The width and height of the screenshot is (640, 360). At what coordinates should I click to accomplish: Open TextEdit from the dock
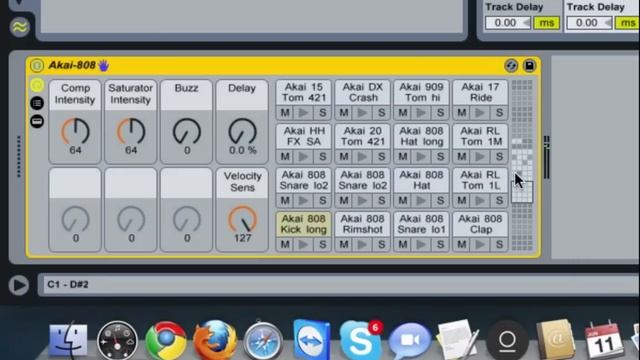point(457,340)
